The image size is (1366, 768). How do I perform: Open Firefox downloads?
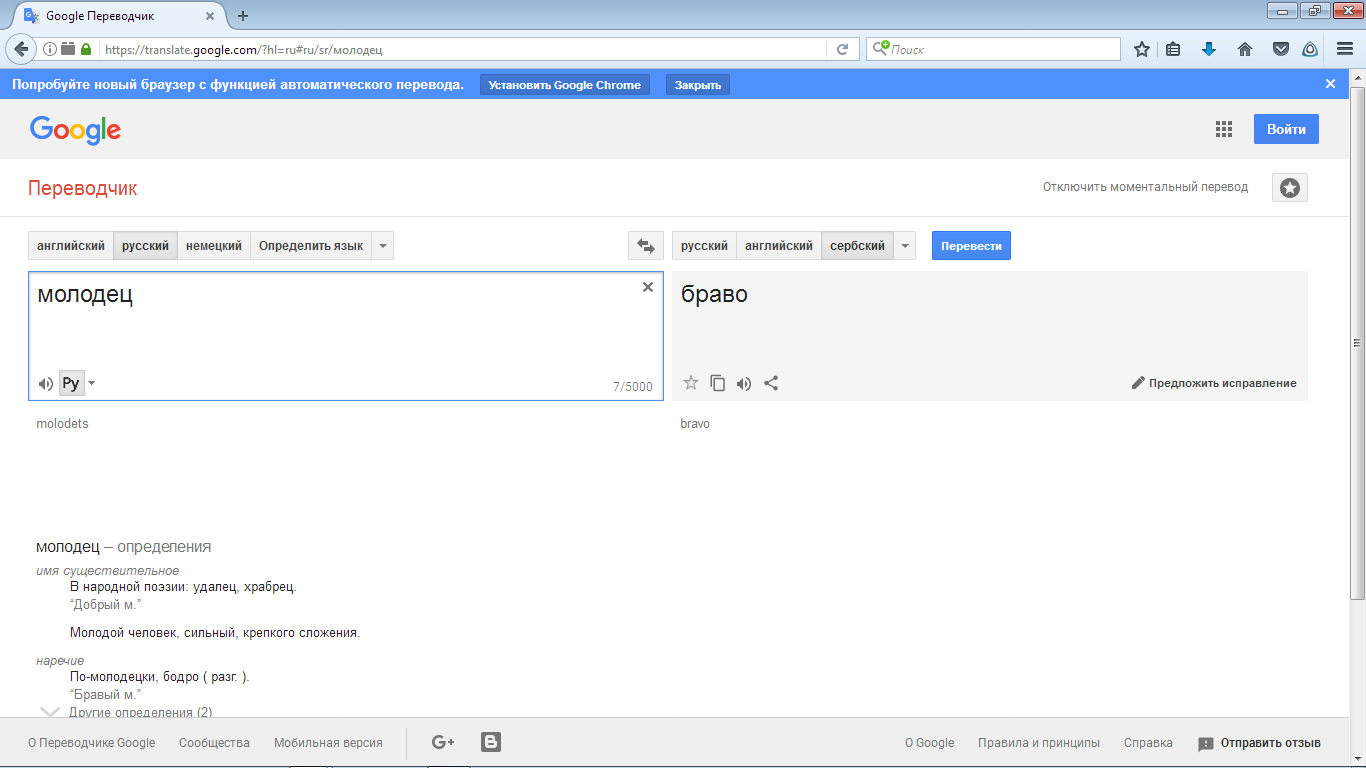pyautogui.click(x=1209, y=49)
